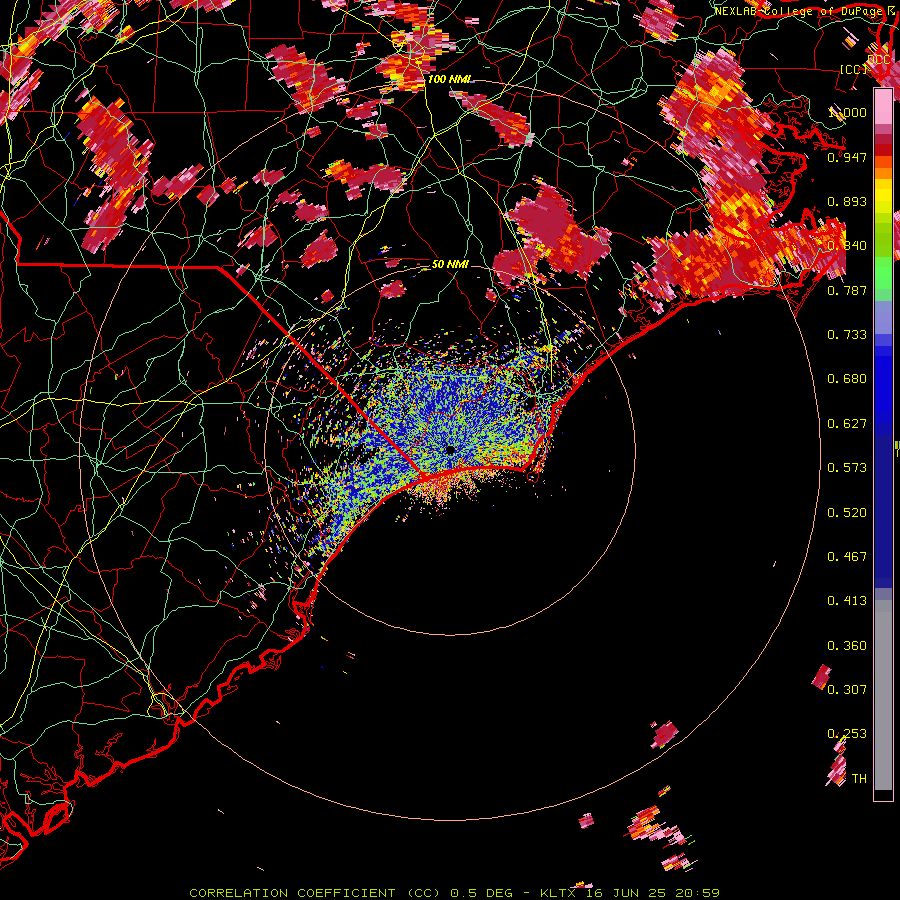
Task: Click the 0.253 scale value
Action: pyautogui.click(x=847, y=734)
